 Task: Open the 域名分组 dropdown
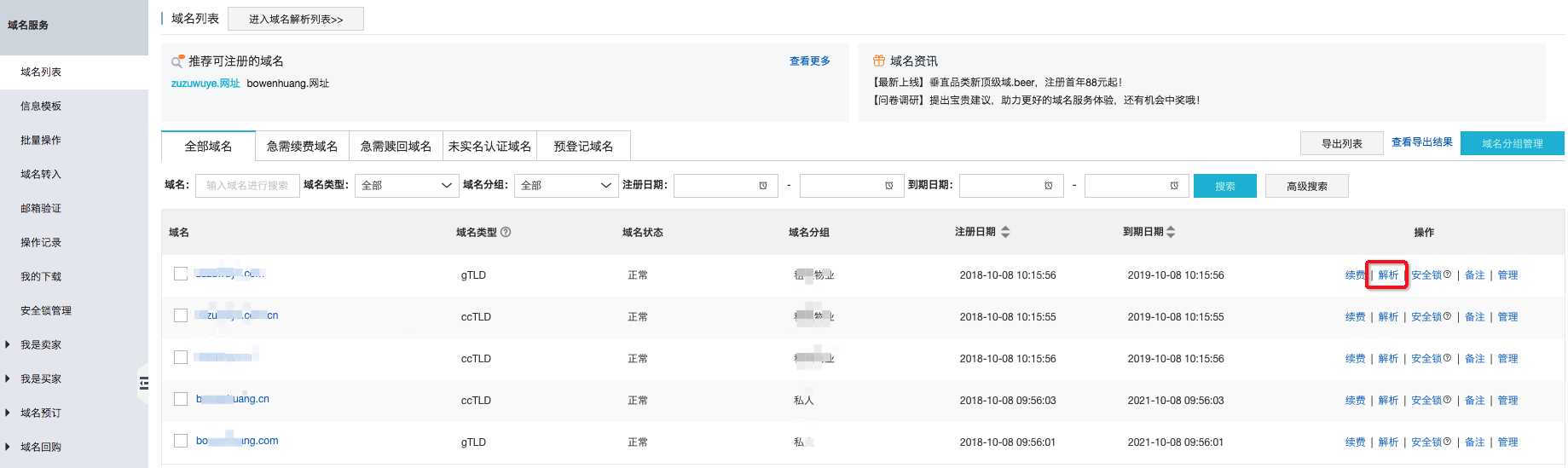pyautogui.click(x=566, y=186)
